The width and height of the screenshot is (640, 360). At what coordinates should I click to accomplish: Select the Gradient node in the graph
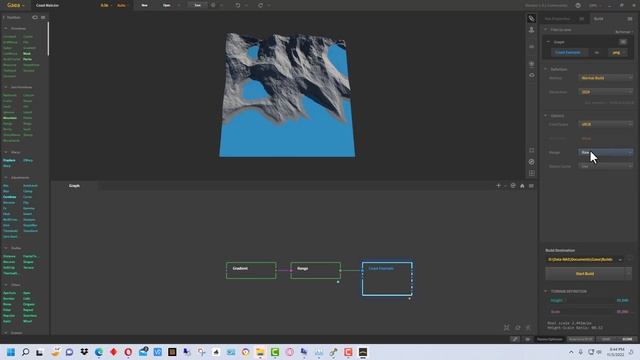pos(251,271)
